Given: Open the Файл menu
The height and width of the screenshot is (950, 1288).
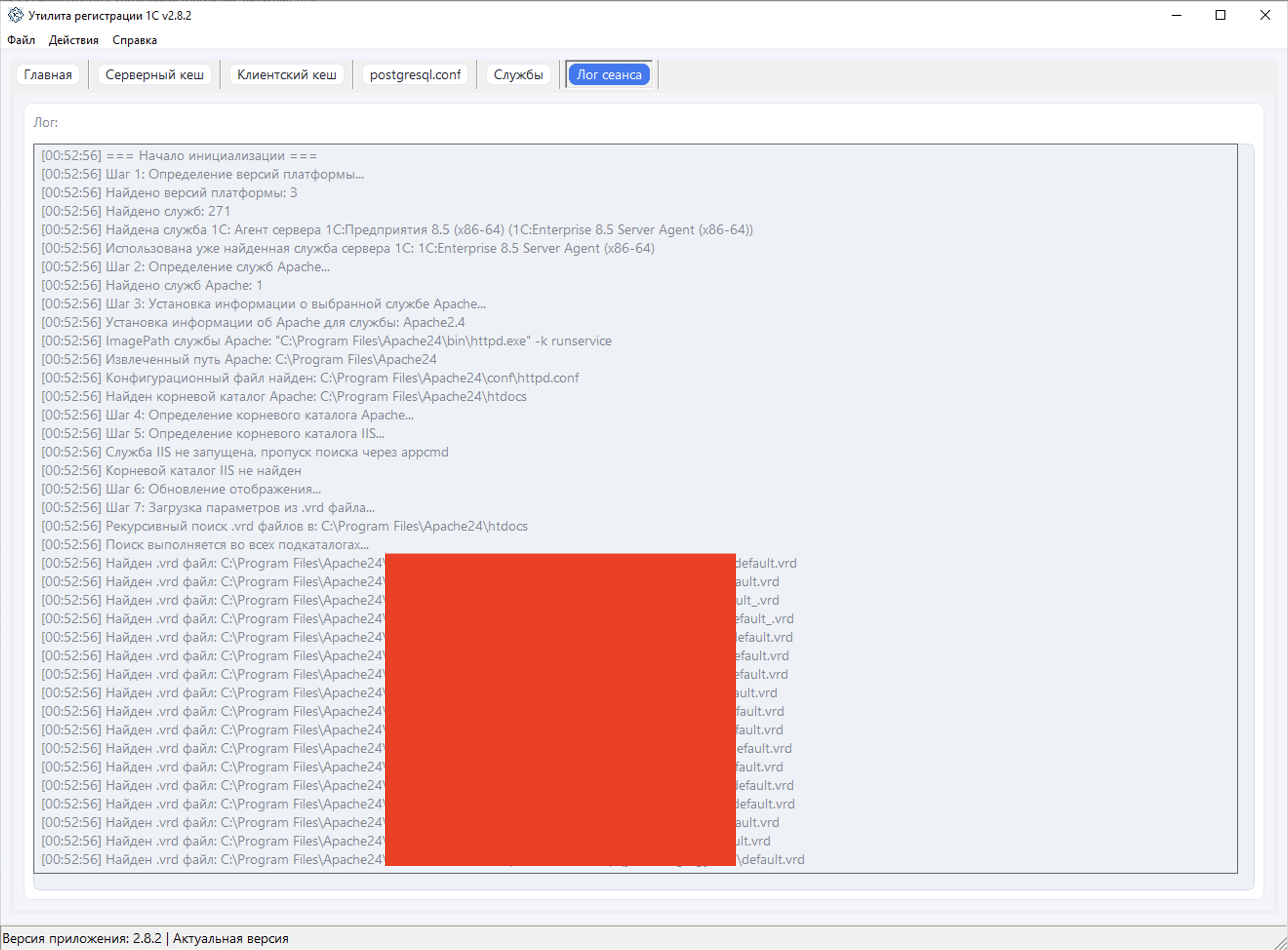Looking at the screenshot, I should pyautogui.click(x=20, y=40).
